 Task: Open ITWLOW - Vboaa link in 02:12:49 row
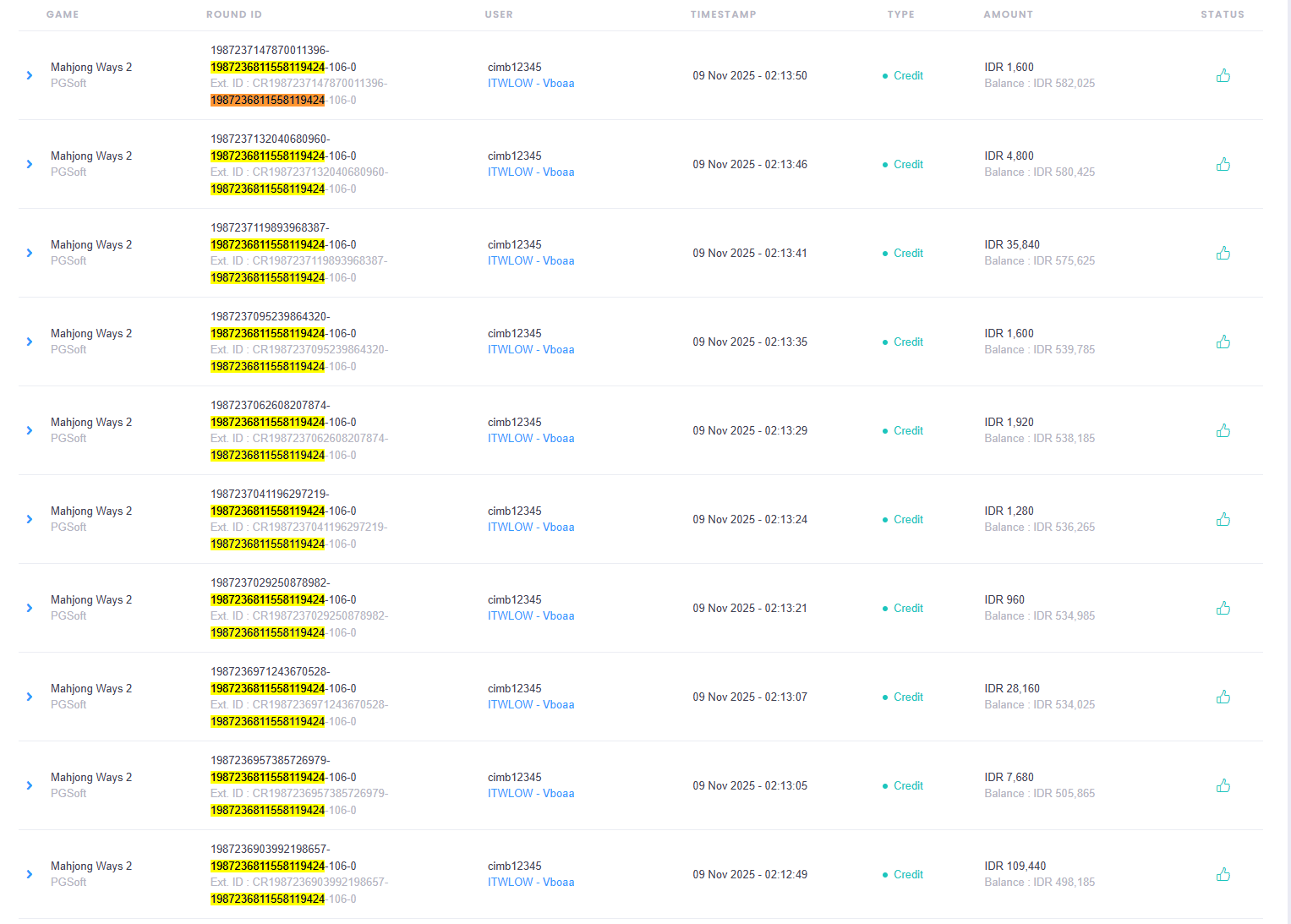tap(531, 882)
